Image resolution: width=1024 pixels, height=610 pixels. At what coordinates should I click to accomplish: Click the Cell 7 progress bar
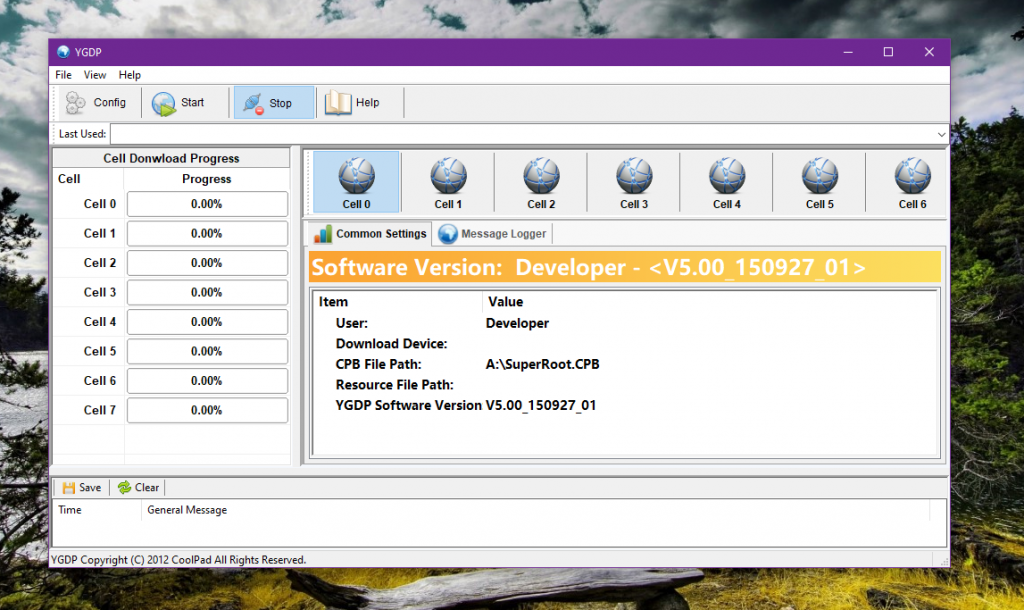click(207, 410)
